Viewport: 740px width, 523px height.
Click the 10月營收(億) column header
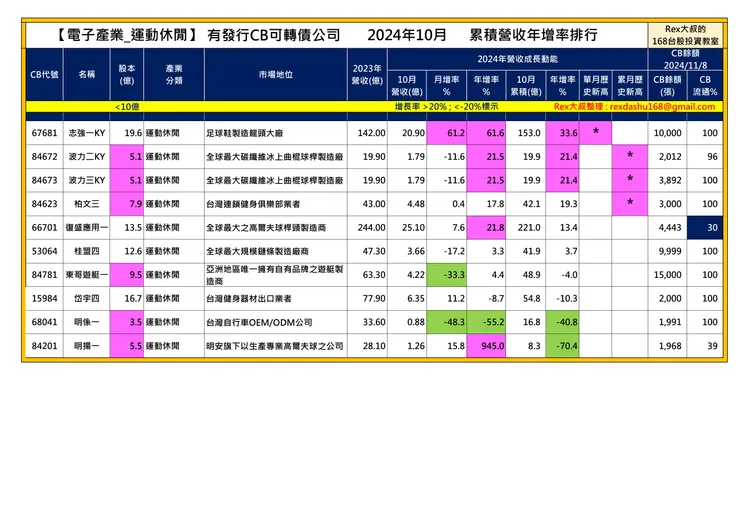[407, 85]
